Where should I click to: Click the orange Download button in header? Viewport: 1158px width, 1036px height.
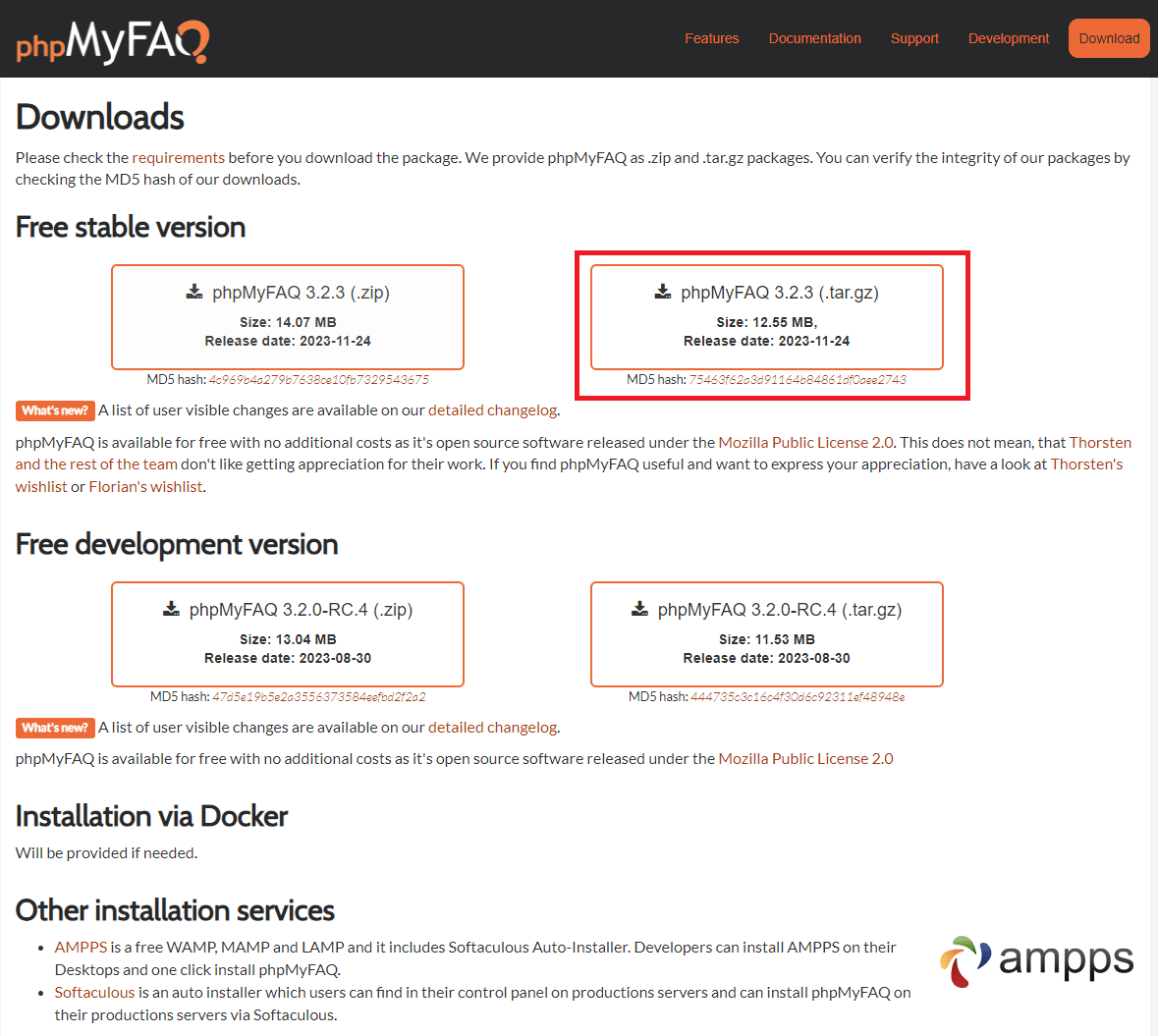point(1109,38)
